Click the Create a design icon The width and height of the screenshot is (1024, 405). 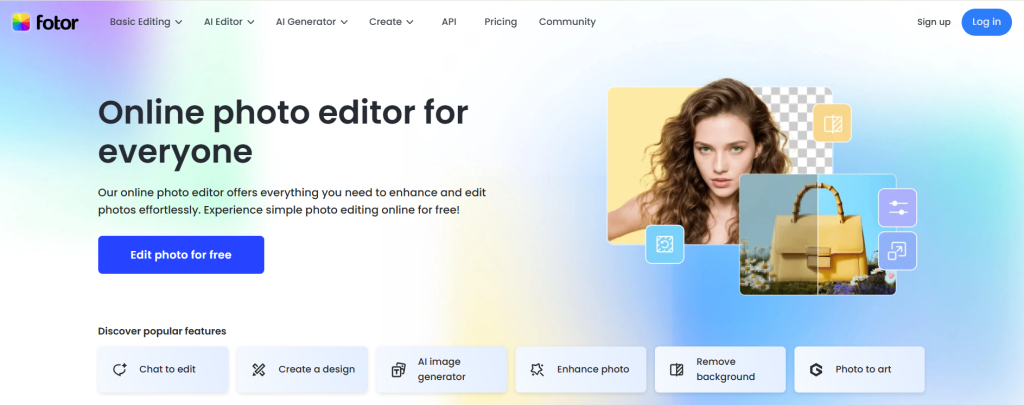click(x=259, y=369)
